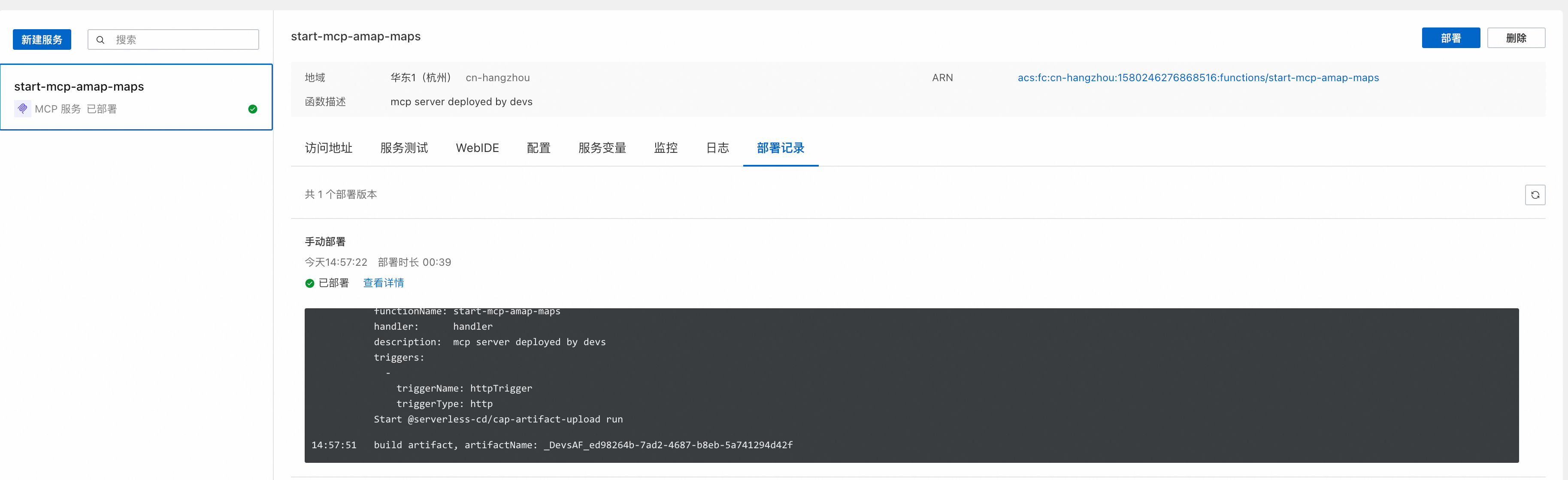1568x480 pixels.
Task: Click the refresh deployment records icon
Action: click(1535, 195)
